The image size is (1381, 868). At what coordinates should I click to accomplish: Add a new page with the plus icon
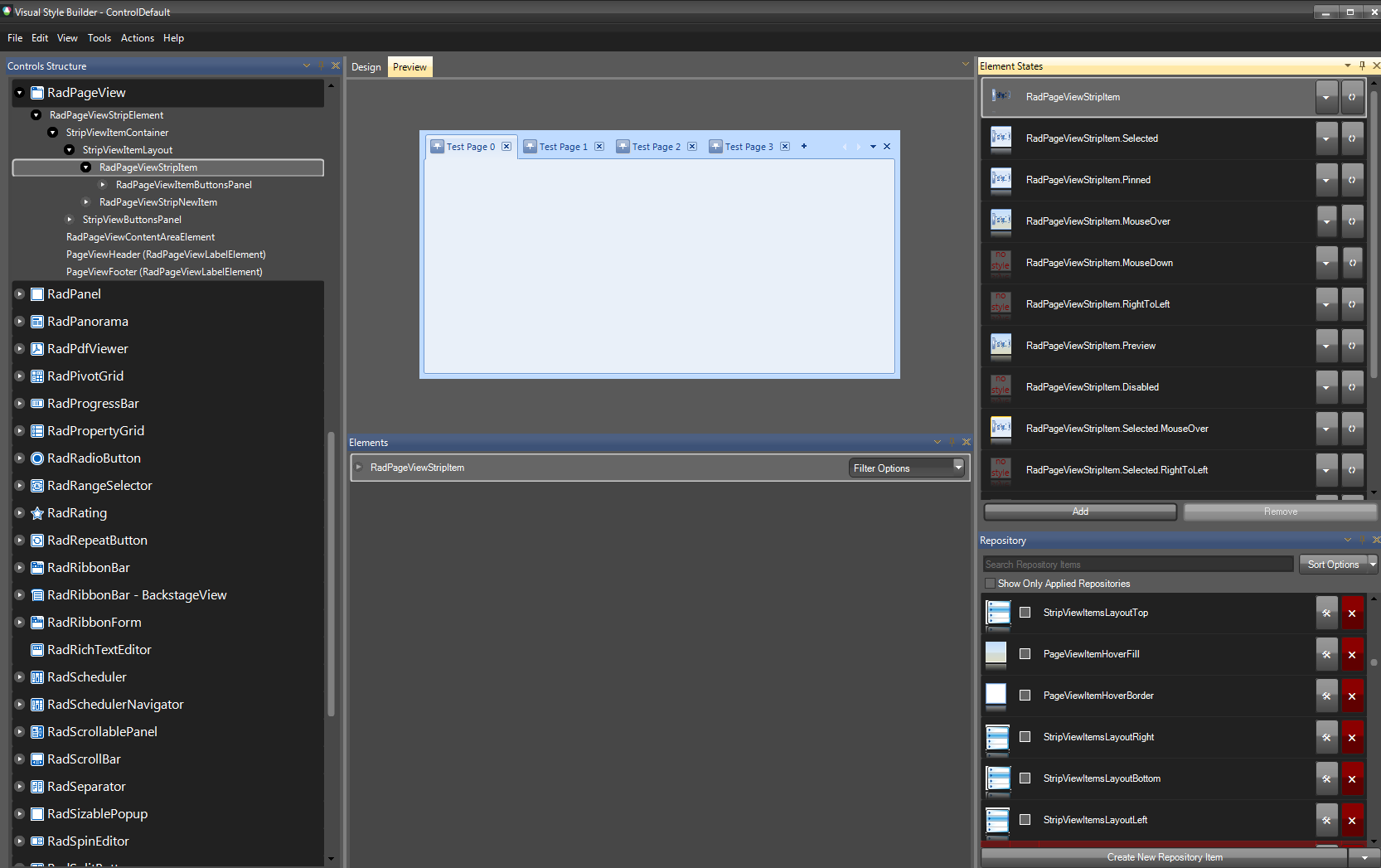[x=804, y=146]
